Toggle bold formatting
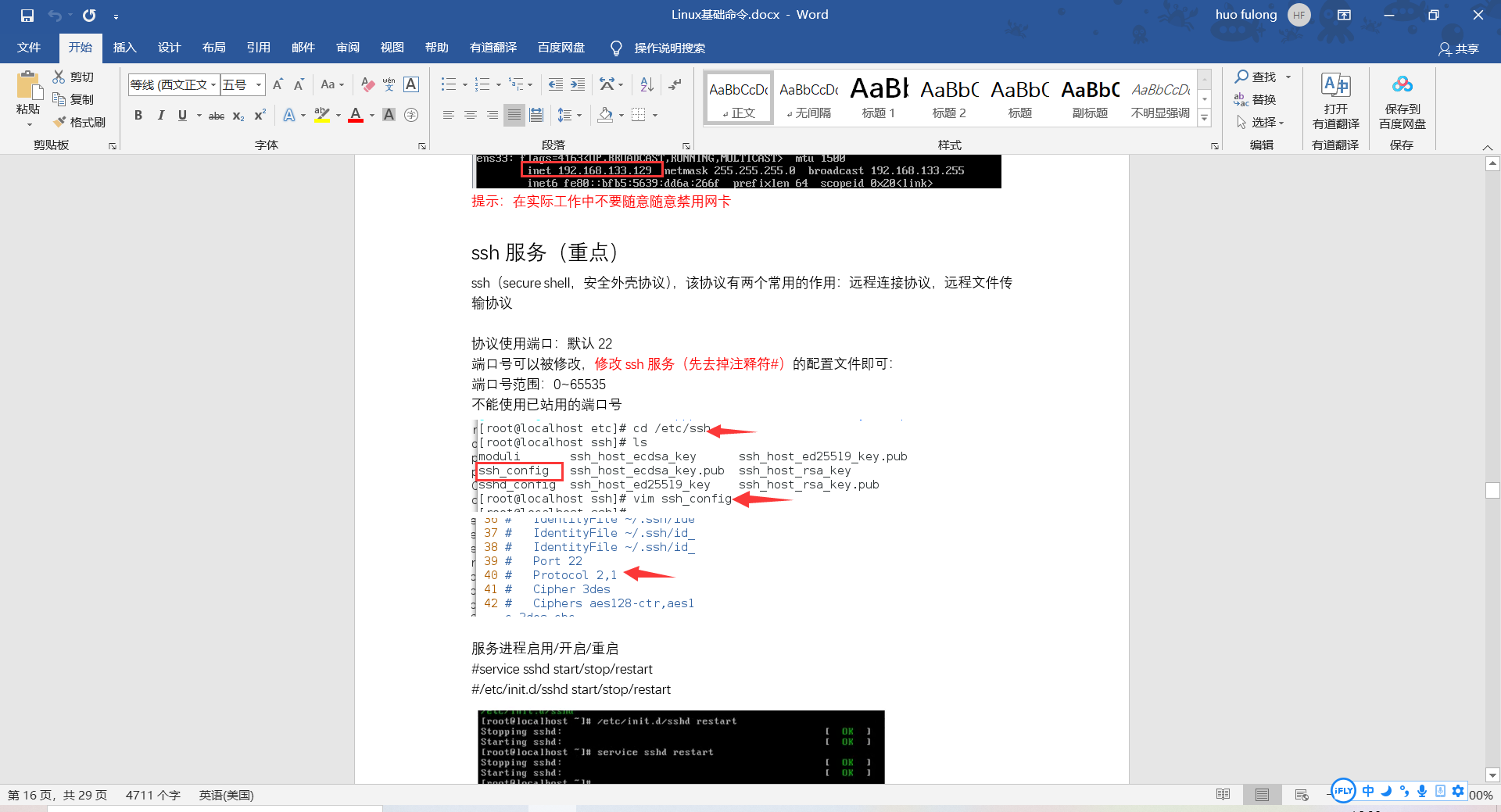 (x=138, y=115)
